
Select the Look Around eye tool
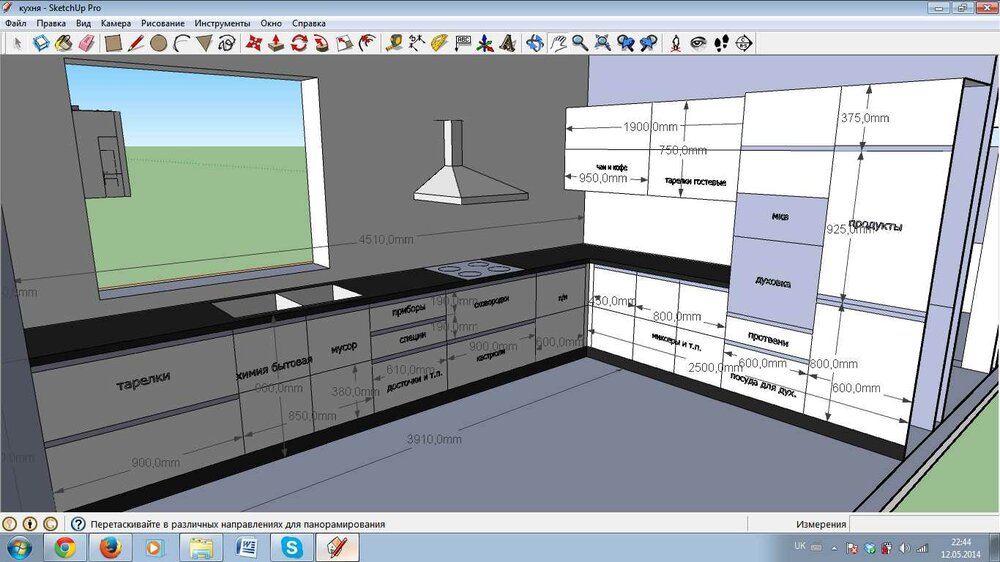click(x=698, y=43)
